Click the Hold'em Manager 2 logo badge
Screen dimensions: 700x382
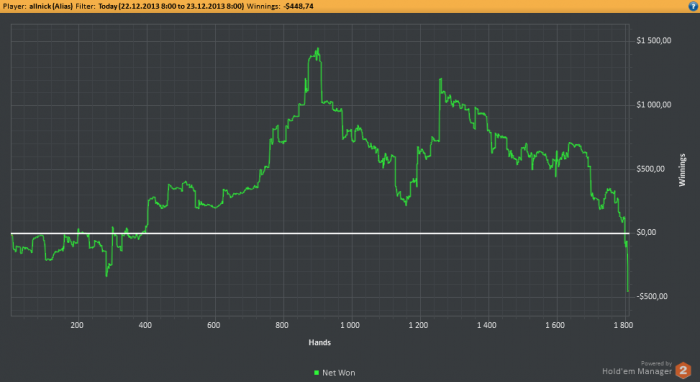683,370
